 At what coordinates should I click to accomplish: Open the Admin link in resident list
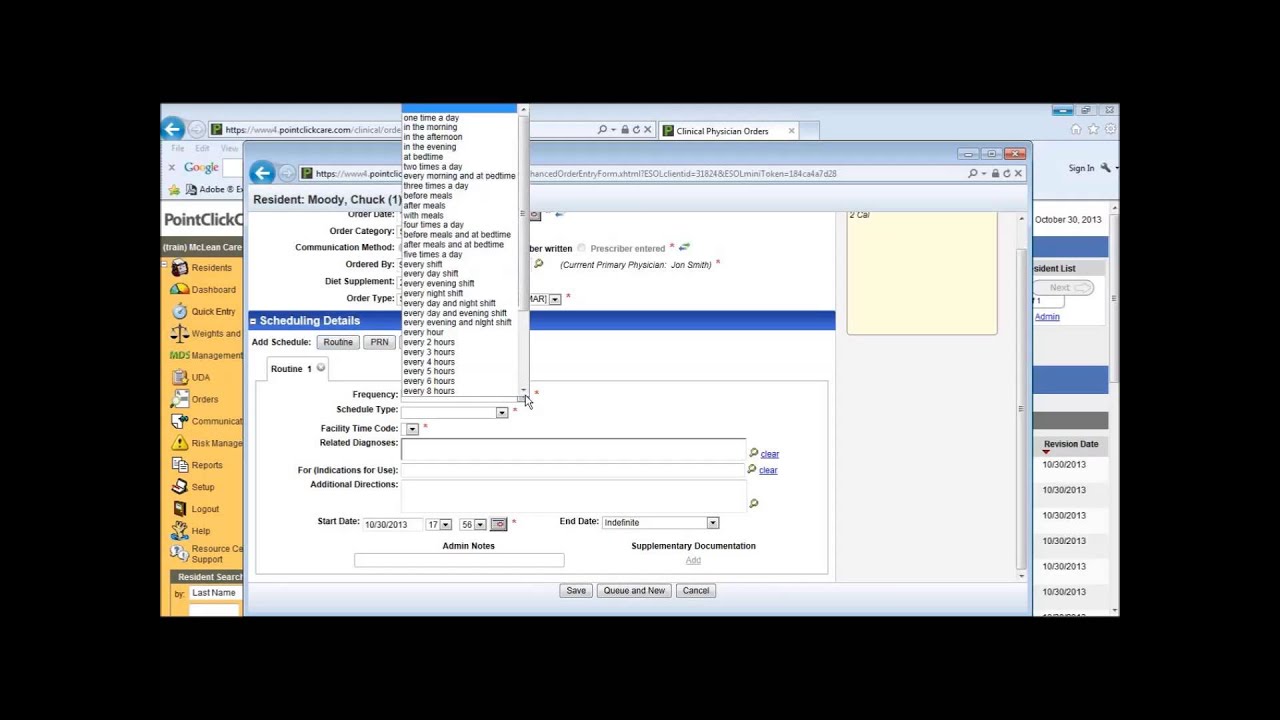pos(1047,317)
